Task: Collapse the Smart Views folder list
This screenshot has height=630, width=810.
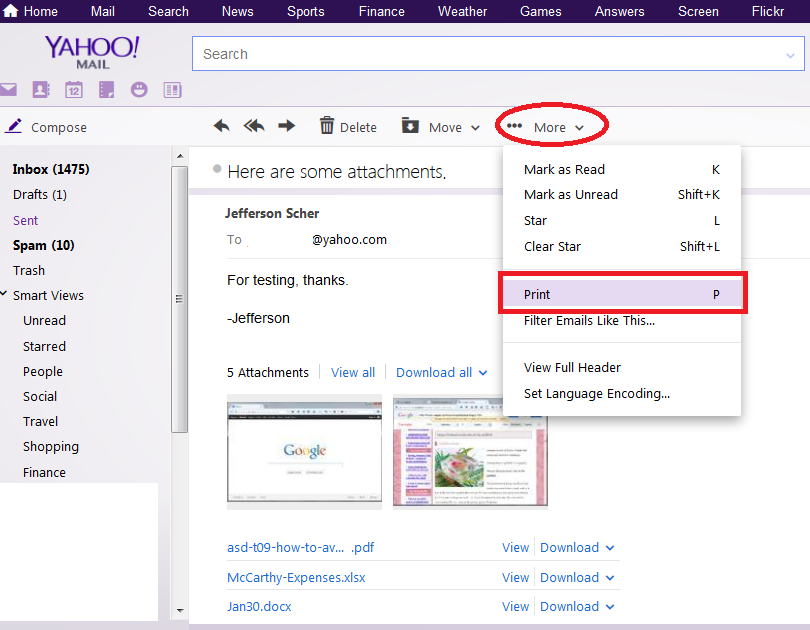Action: pos(7,296)
